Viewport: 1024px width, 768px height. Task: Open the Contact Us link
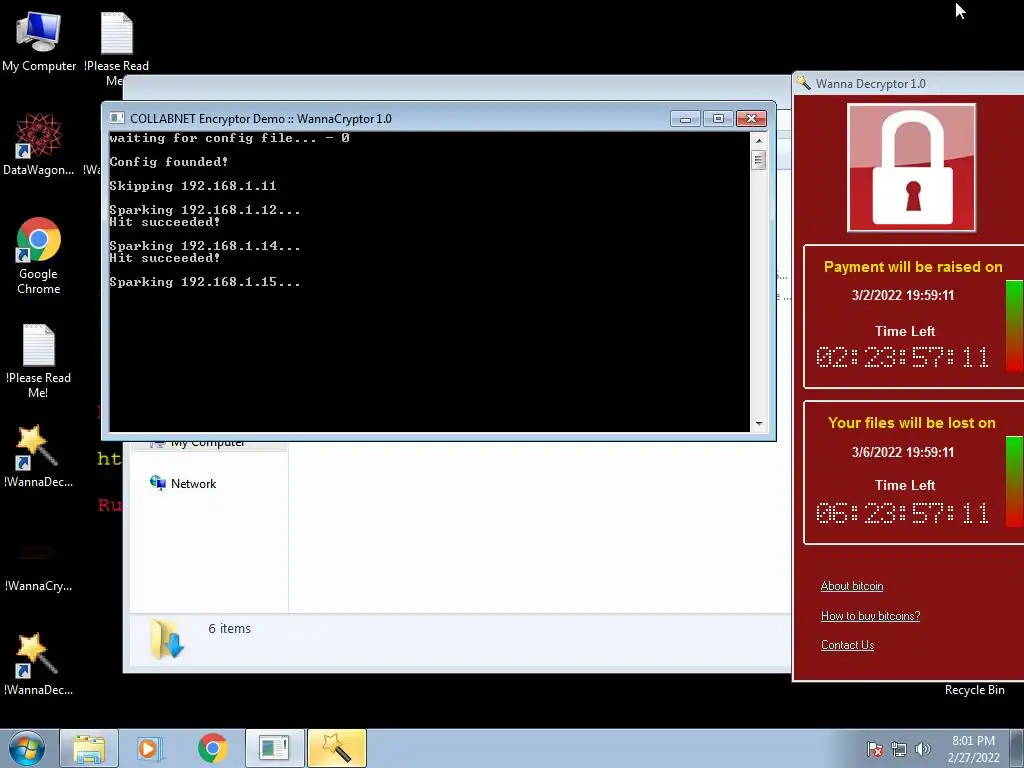tap(847, 645)
